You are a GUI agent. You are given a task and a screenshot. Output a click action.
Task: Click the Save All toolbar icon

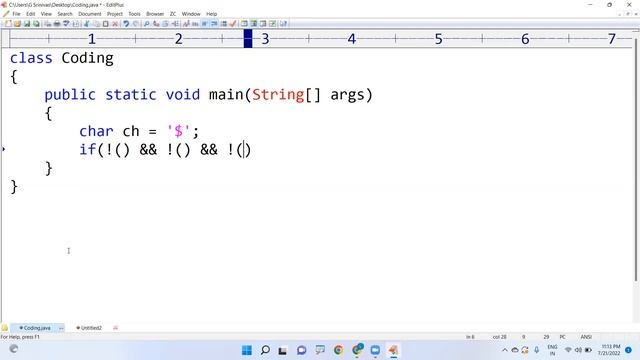36,24
